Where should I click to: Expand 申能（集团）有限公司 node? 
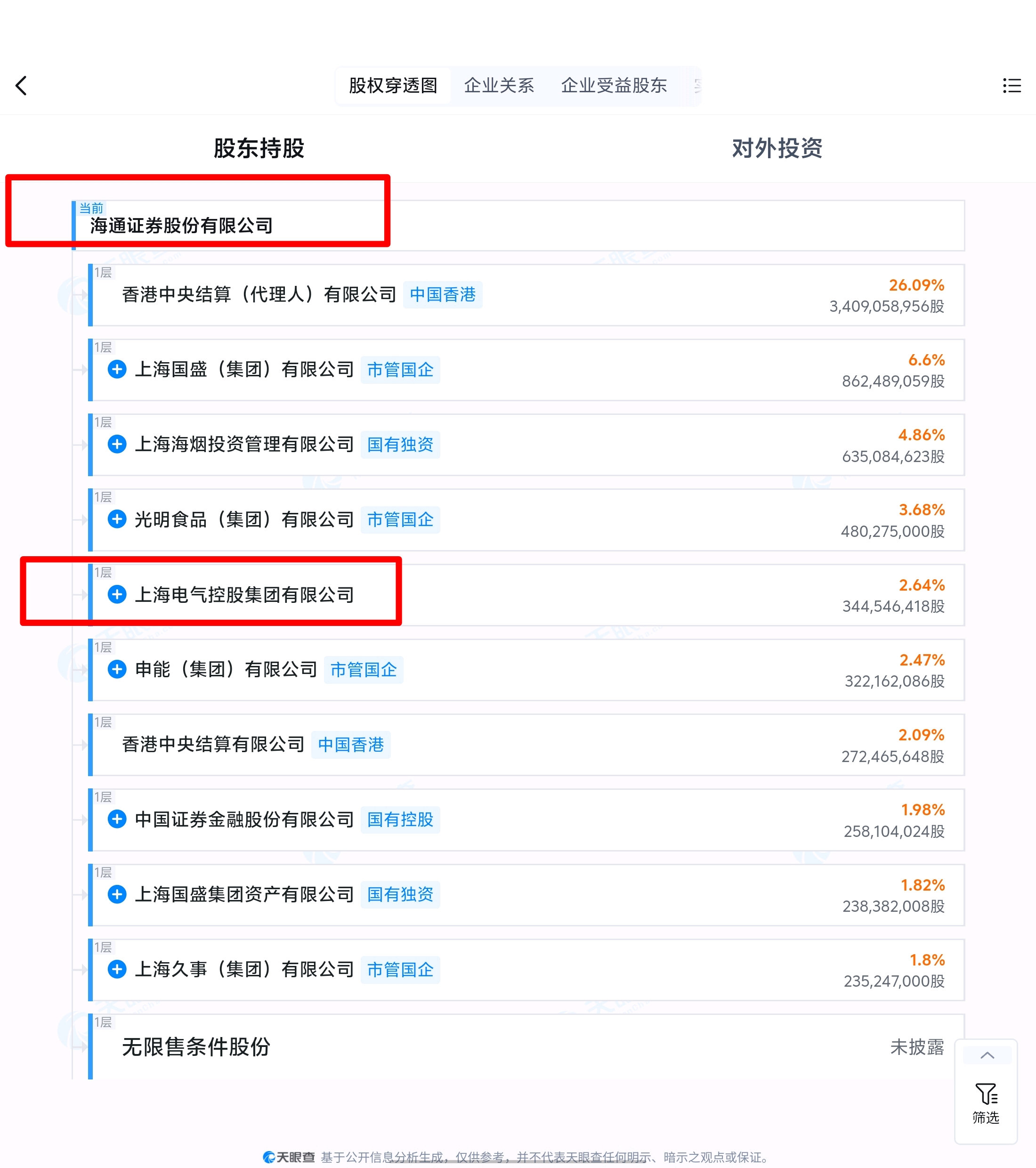coord(117,669)
